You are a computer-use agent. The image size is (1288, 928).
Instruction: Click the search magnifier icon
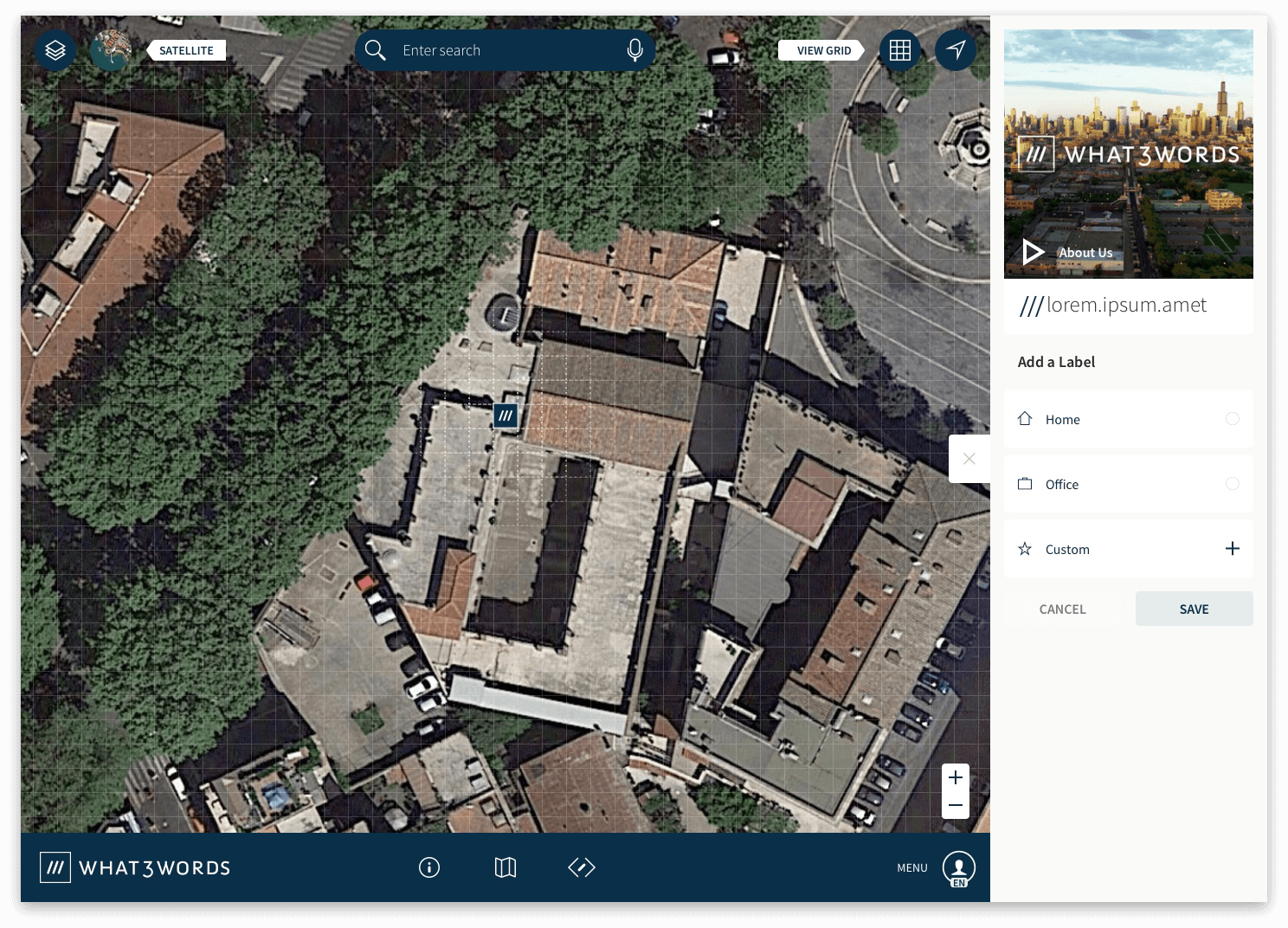point(375,50)
